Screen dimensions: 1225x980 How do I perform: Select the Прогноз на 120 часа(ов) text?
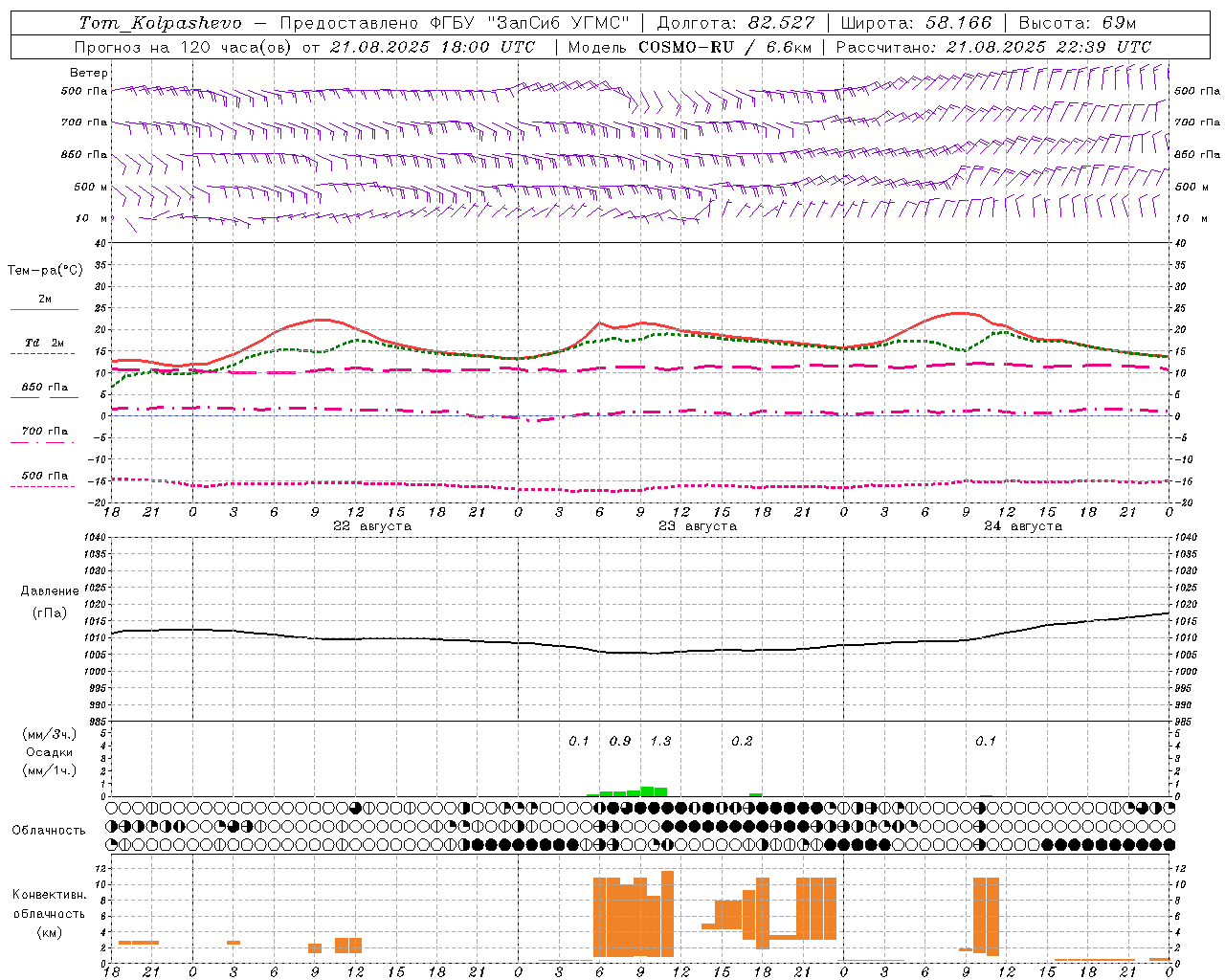coord(185,47)
